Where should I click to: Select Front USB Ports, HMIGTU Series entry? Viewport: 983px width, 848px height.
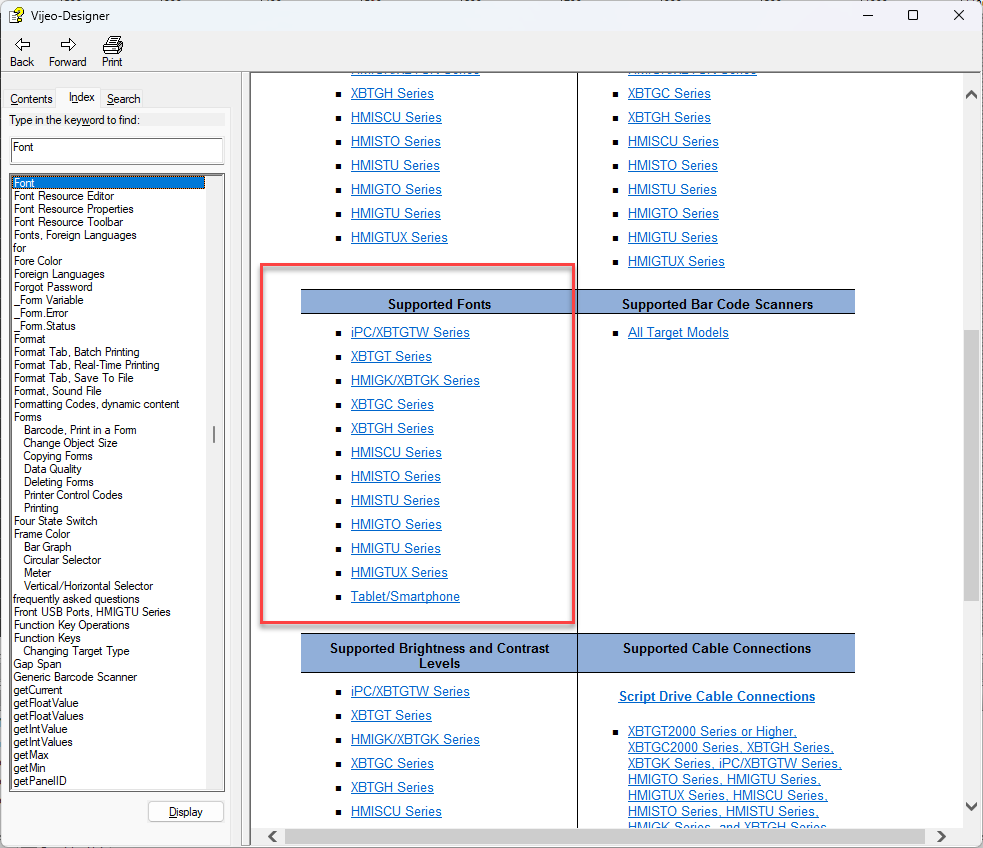[x=92, y=612]
